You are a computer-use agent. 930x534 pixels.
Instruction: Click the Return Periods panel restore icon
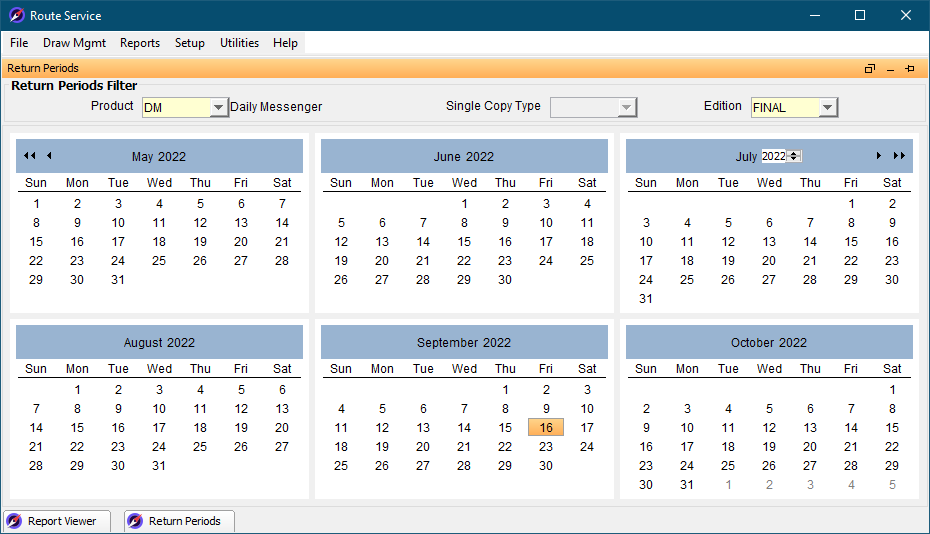click(x=870, y=69)
